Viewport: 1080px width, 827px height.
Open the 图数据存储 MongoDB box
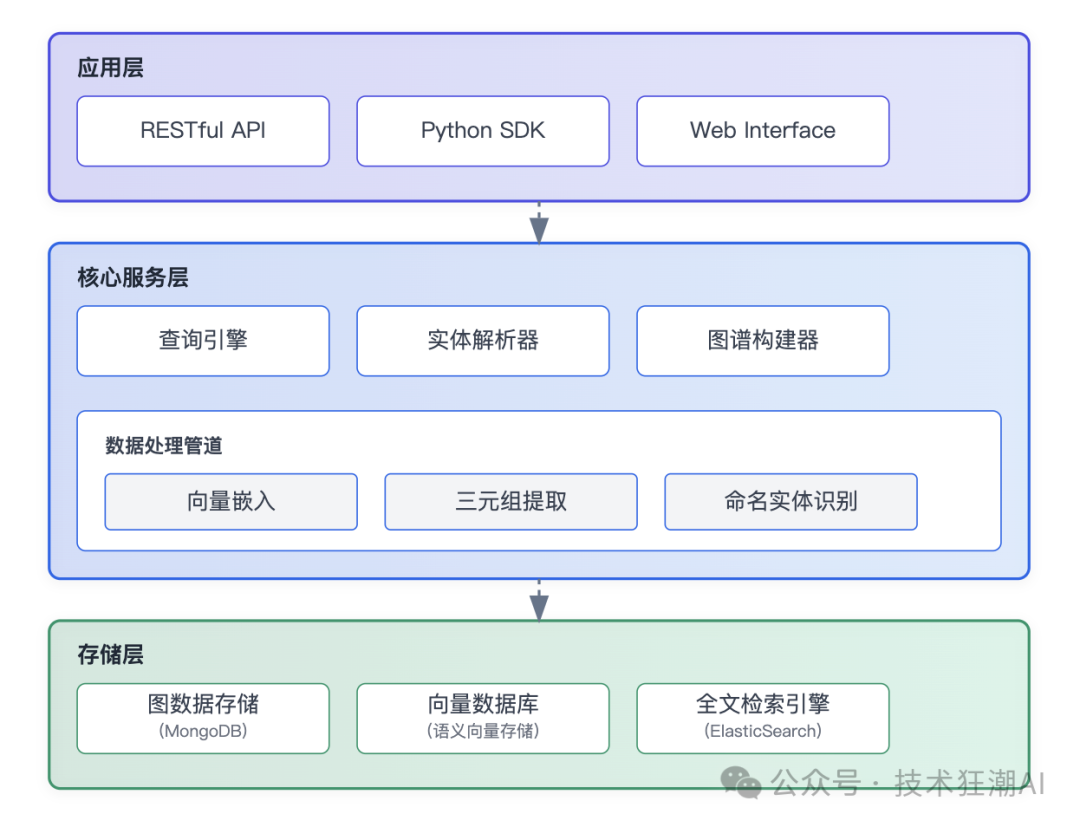coord(203,718)
